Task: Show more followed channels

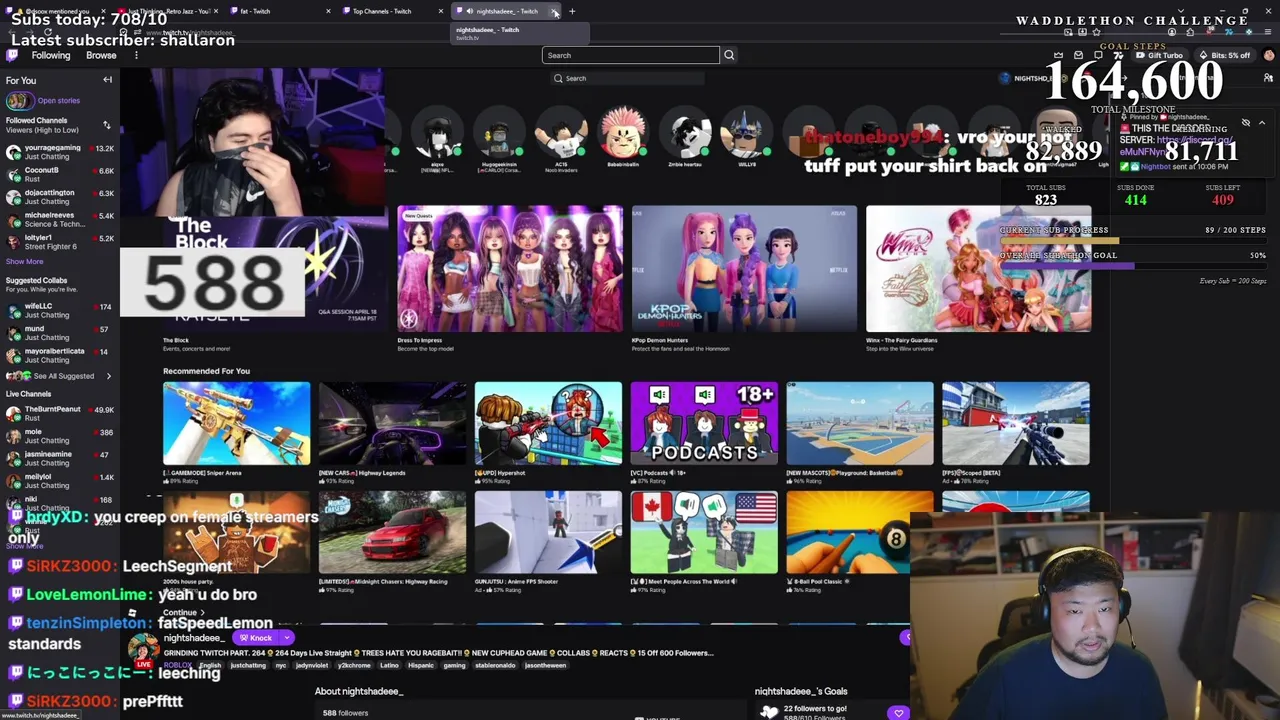Action: click(24, 261)
